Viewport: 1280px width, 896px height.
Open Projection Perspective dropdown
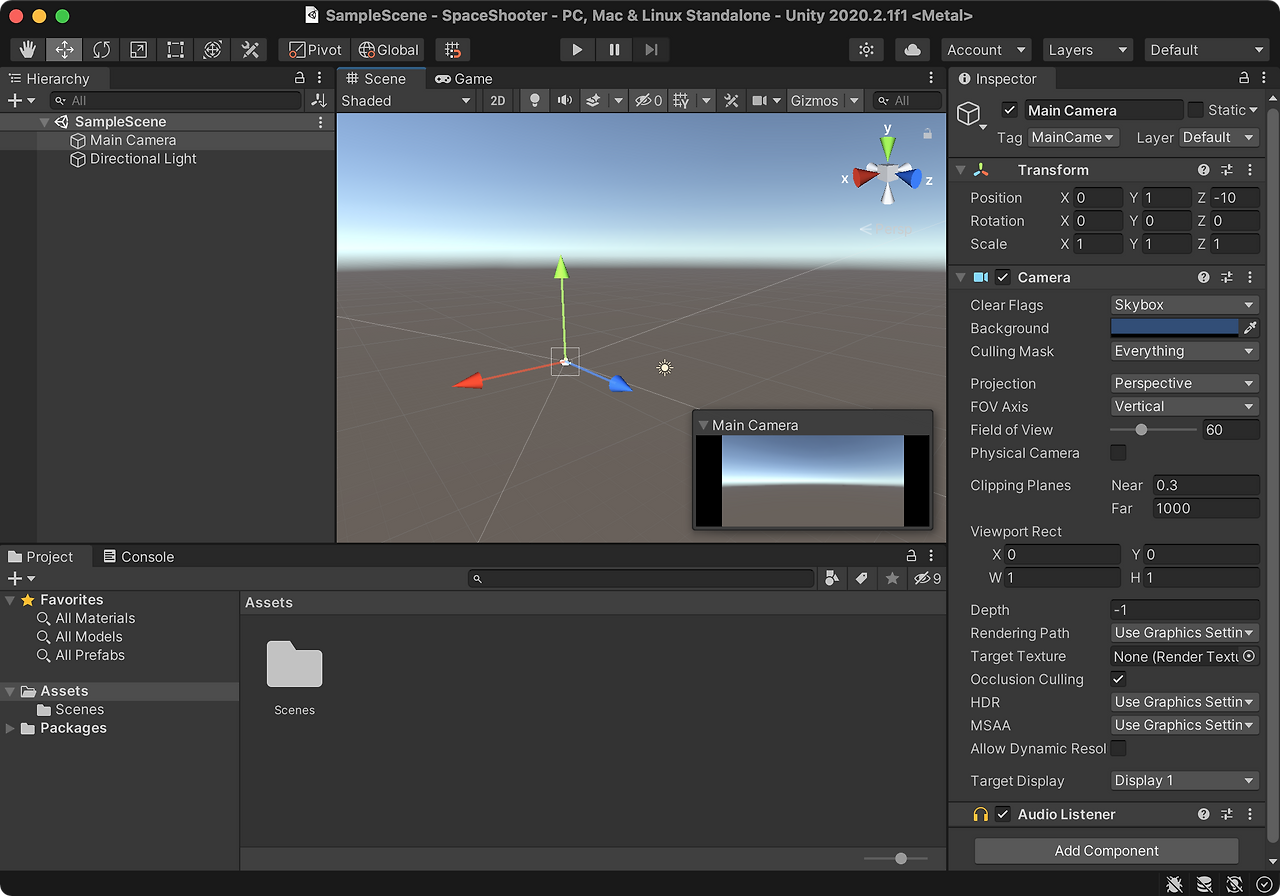pos(1185,383)
